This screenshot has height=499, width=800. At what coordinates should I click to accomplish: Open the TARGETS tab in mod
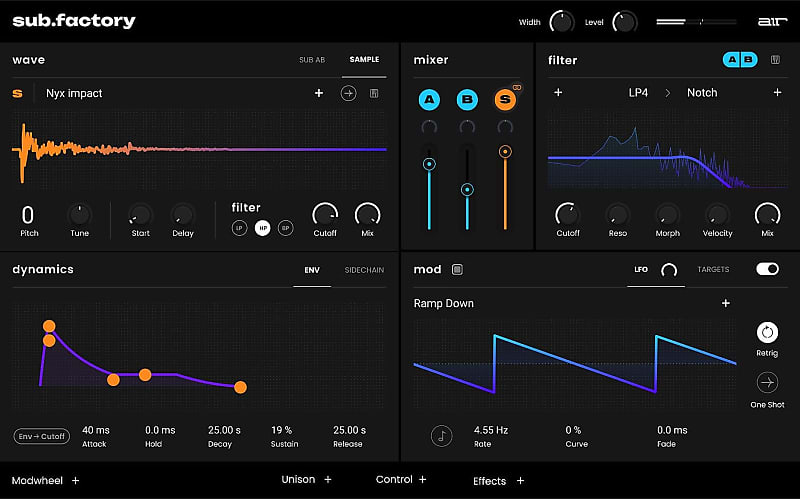click(713, 269)
